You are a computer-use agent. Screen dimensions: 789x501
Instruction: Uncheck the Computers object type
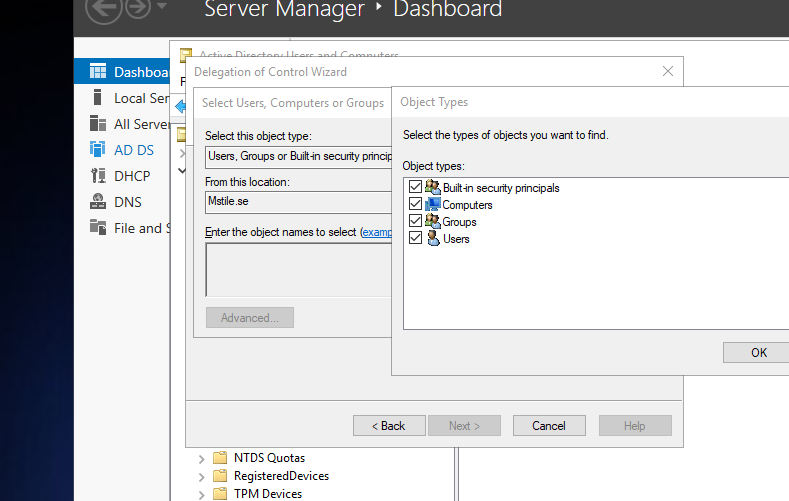[x=415, y=204]
